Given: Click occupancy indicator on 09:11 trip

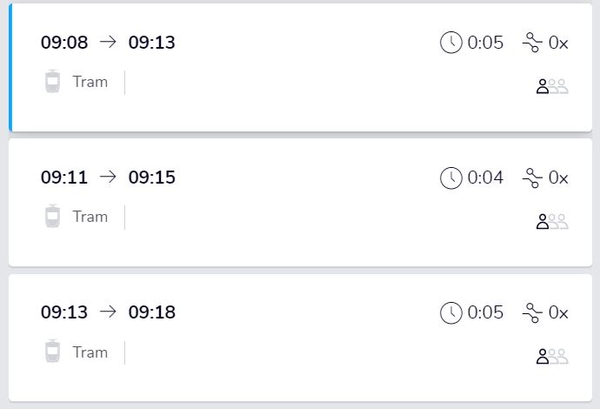Looking at the screenshot, I should click(x=552, y=222).
